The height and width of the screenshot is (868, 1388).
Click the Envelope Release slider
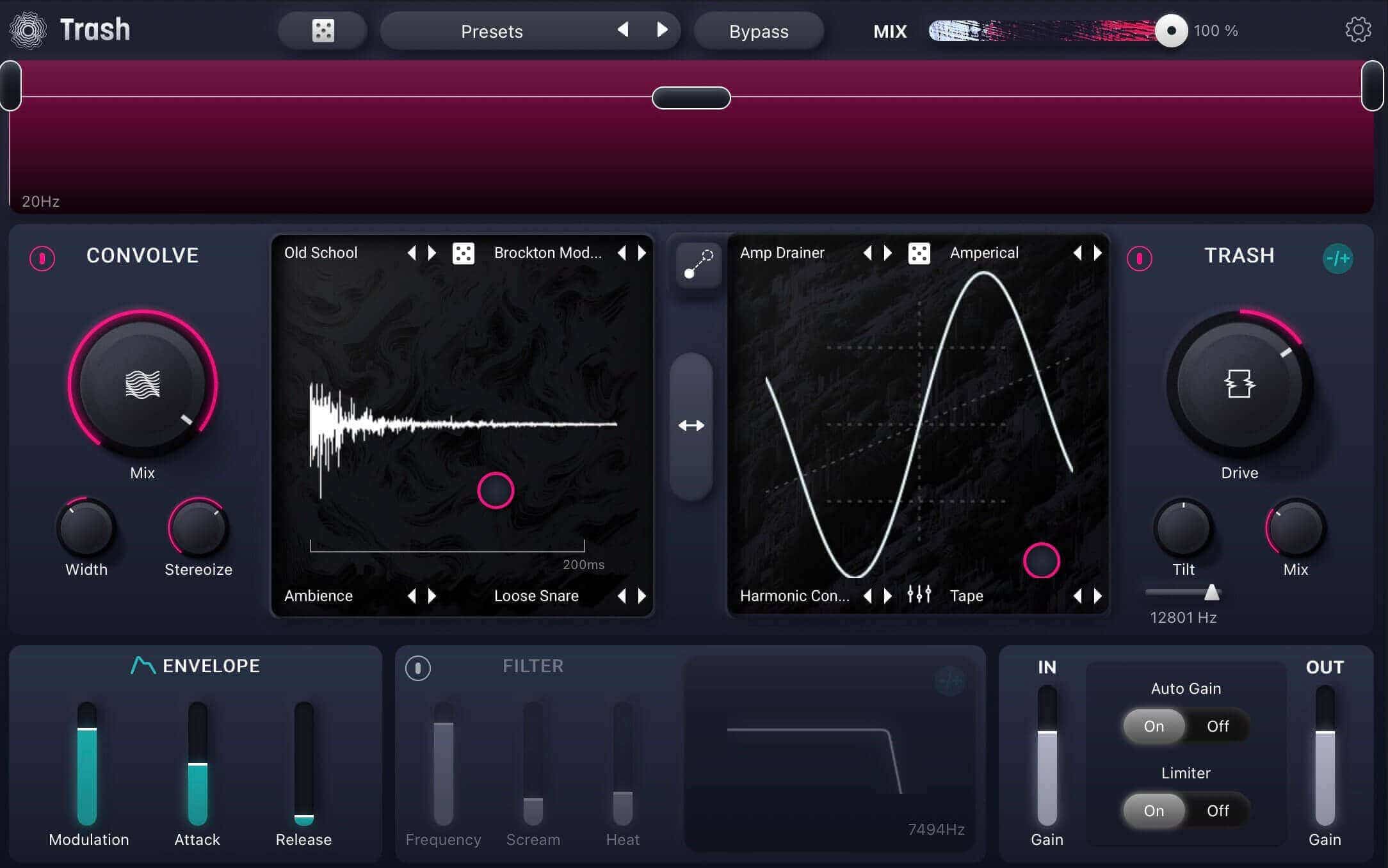coord(303,764)
